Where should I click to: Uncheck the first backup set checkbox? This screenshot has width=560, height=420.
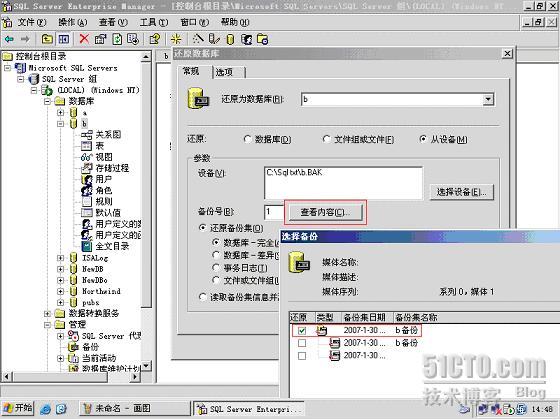[302, 331]
